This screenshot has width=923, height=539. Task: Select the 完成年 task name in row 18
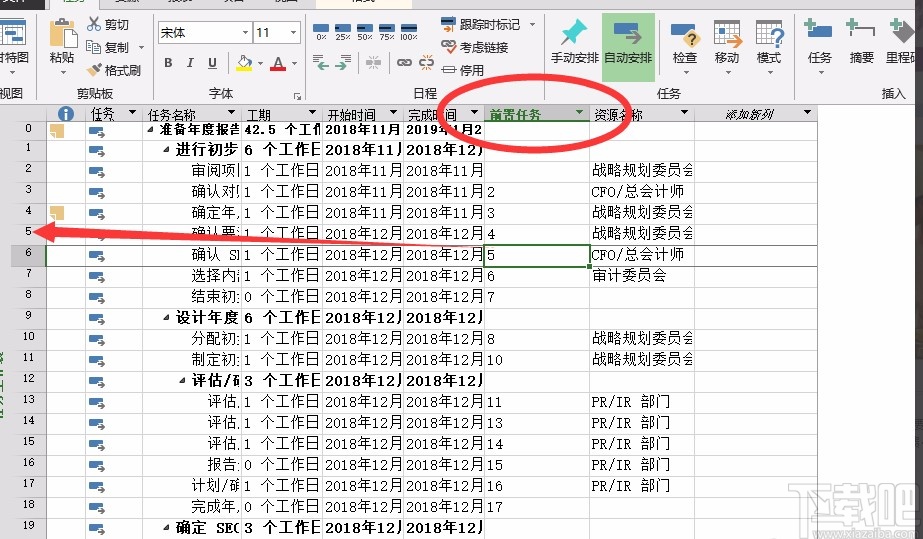(x=191, y=507)
